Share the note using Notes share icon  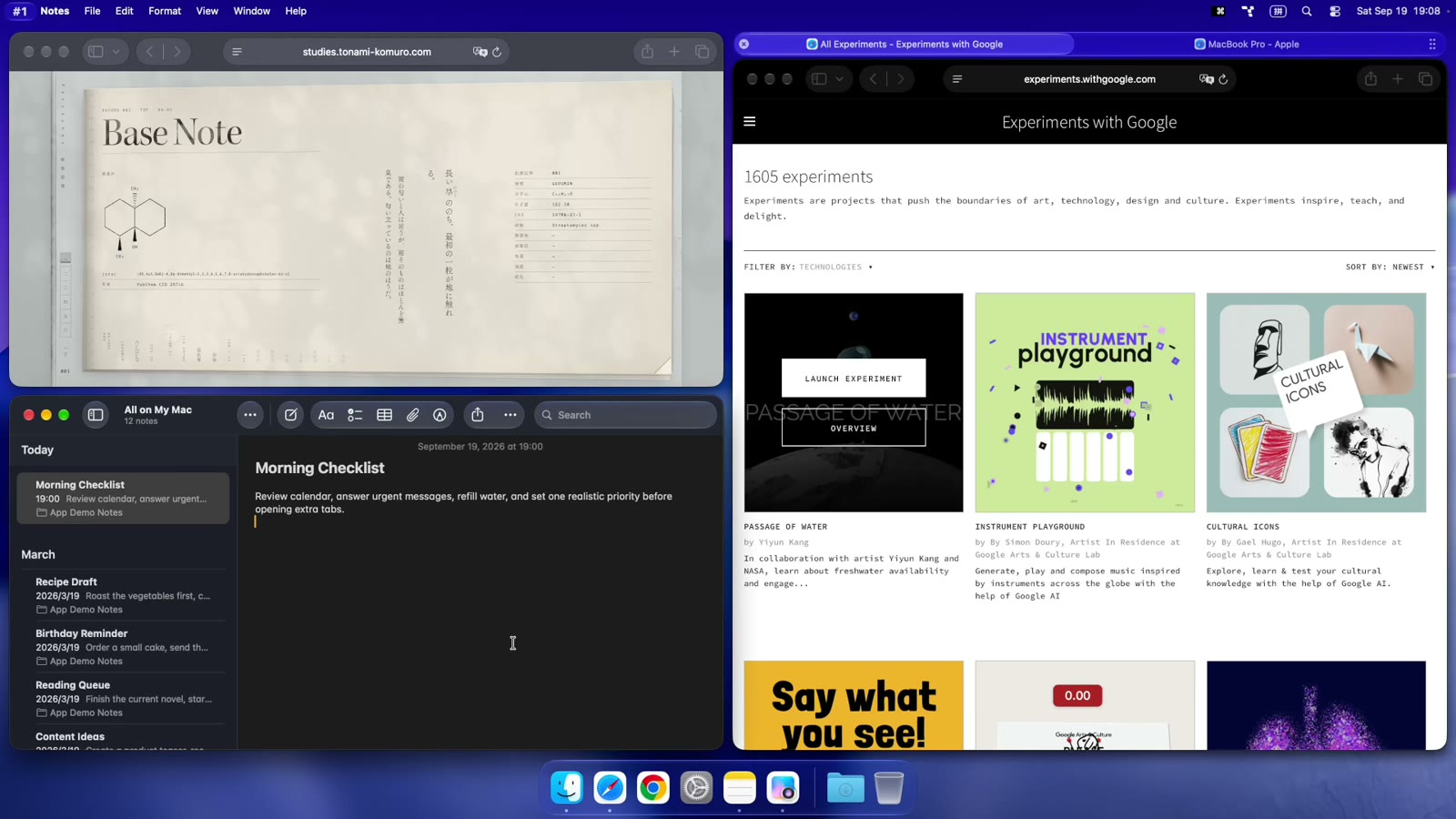478,415
